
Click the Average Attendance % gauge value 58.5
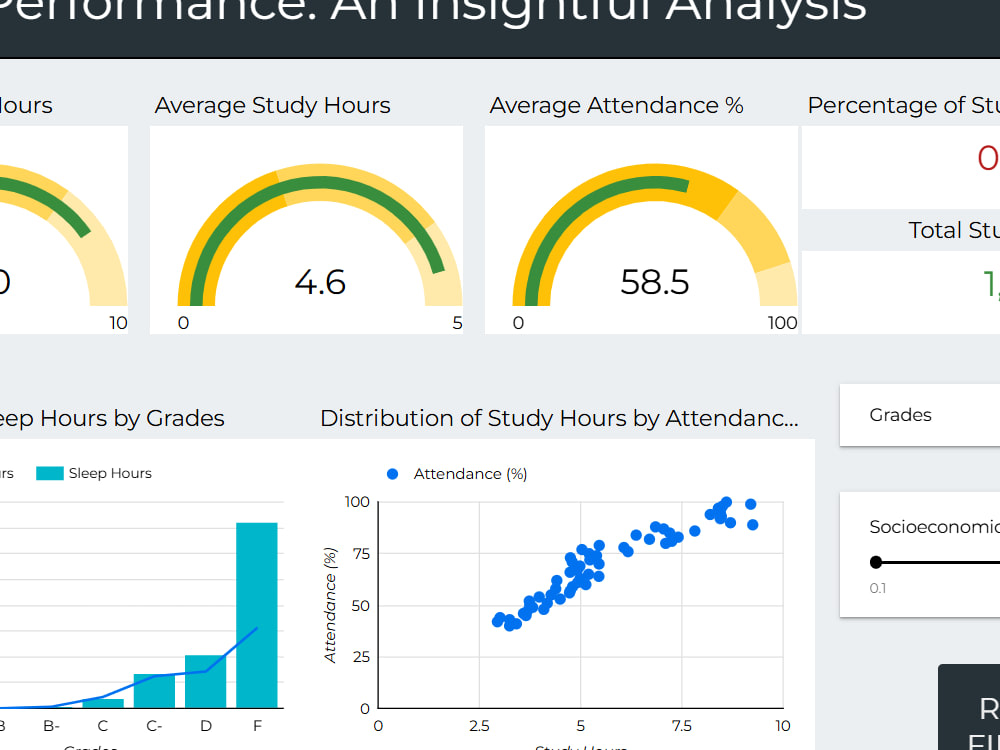point(655,282)
